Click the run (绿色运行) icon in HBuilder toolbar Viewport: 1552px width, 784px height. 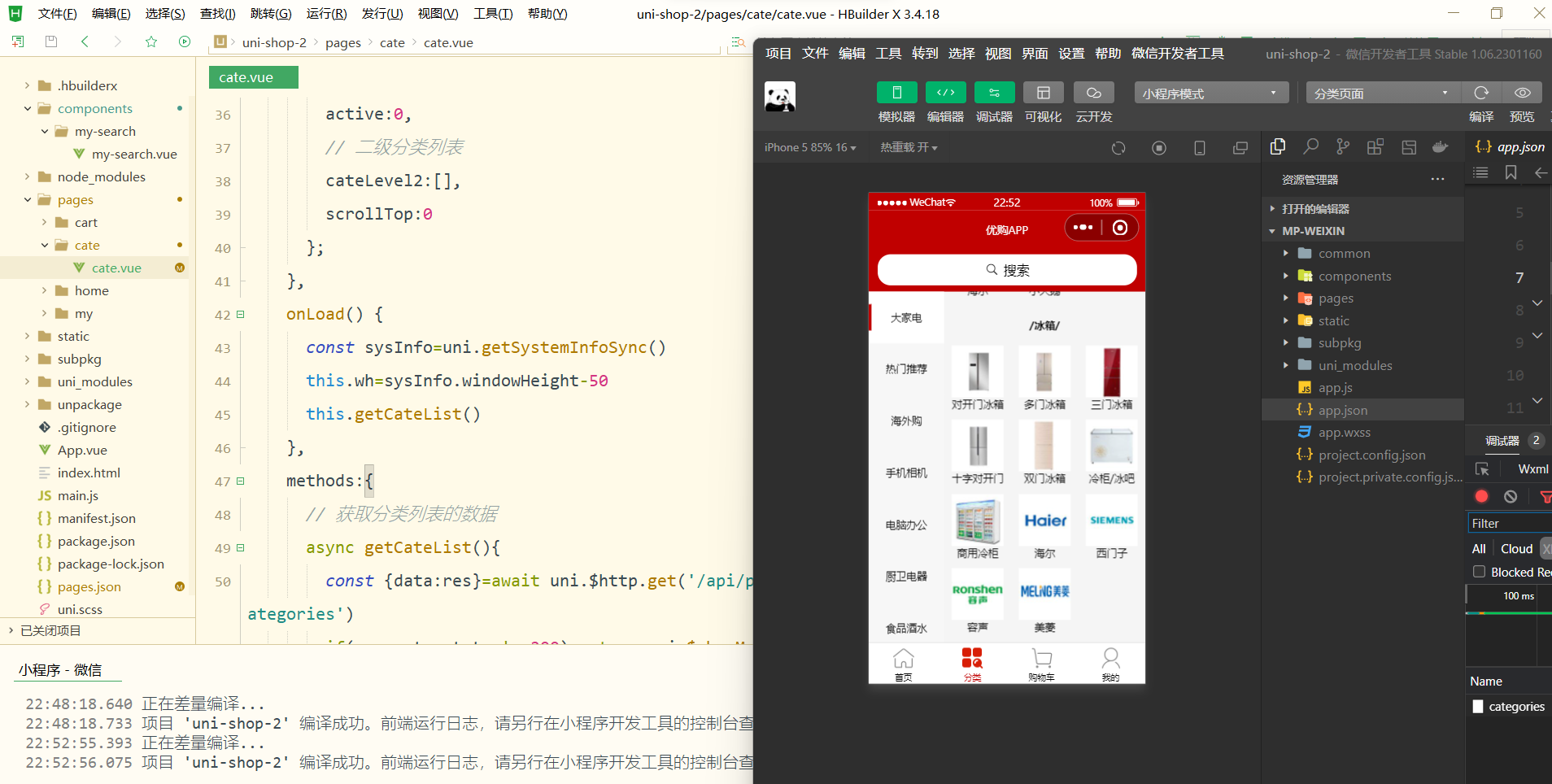pos(185,41)
